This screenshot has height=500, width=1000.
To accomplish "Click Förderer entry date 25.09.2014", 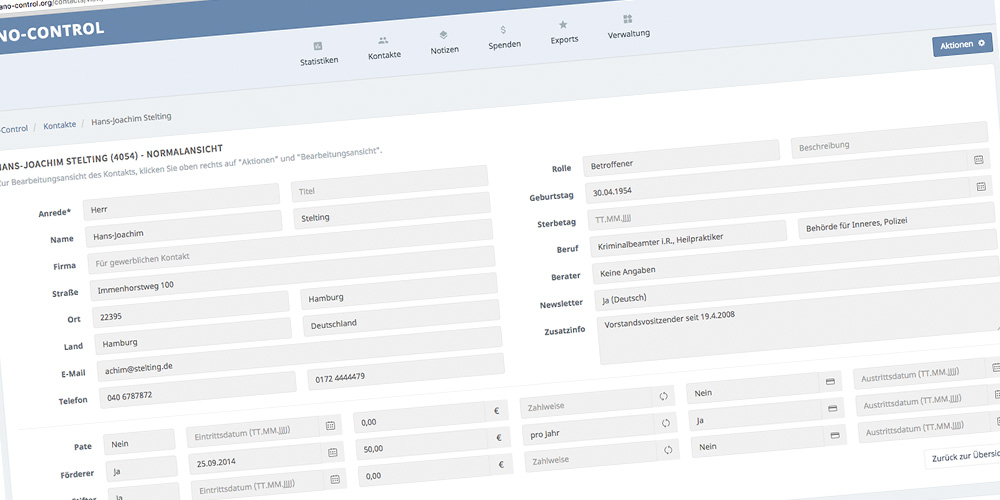I will pos(265,457).
